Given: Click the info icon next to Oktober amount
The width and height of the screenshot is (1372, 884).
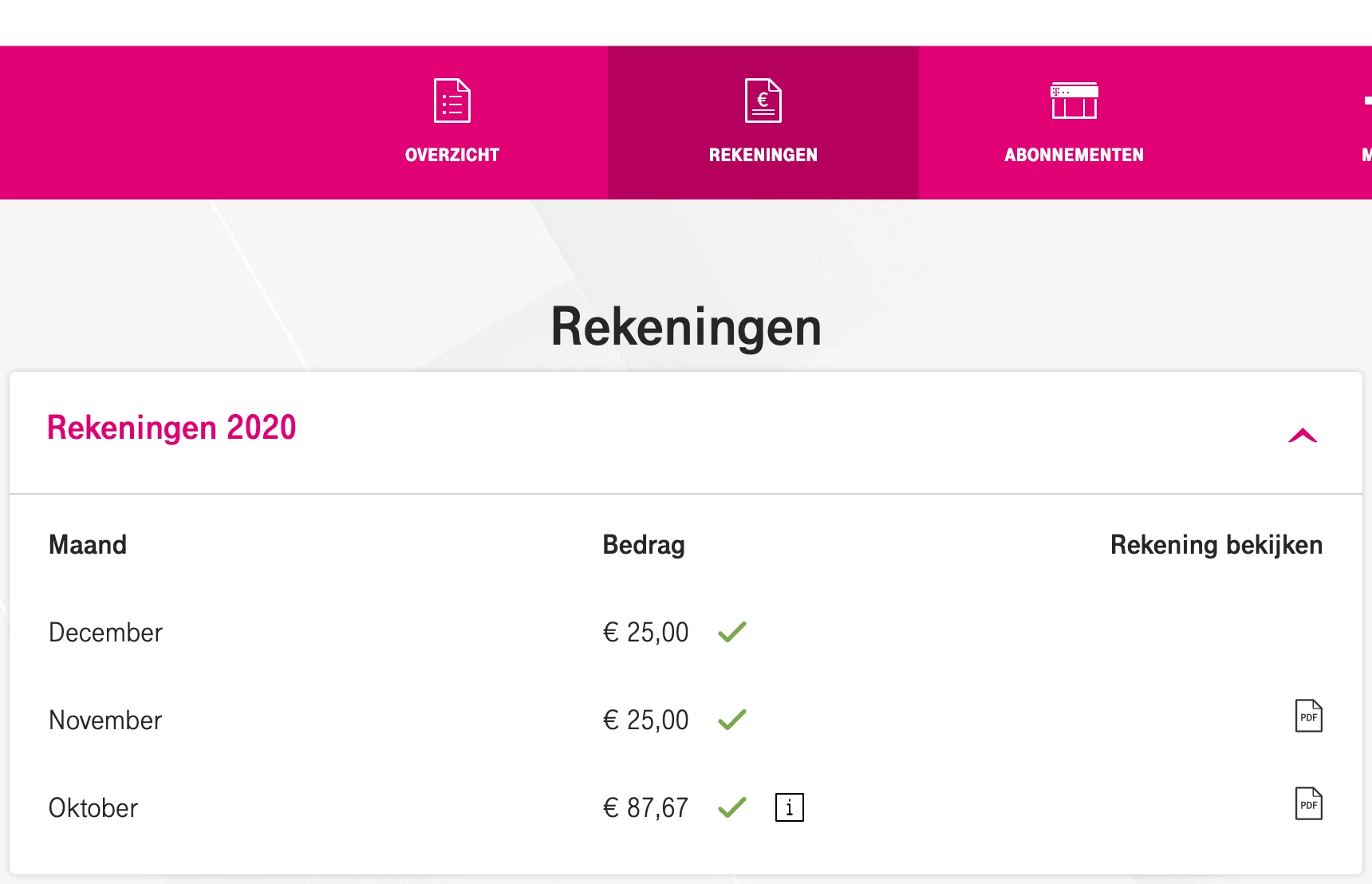Looking at the screenshot, I should tap(789, 807).
